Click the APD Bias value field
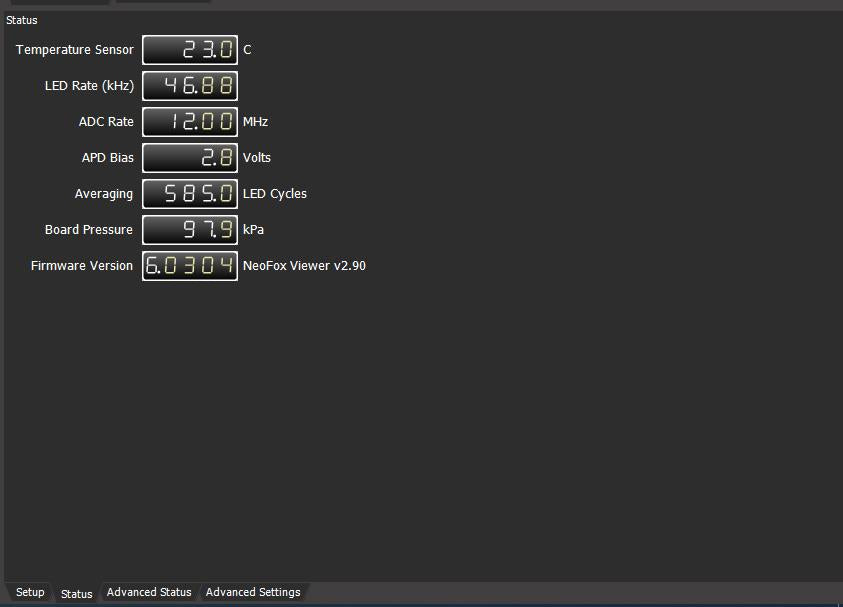 coord(190,158)
